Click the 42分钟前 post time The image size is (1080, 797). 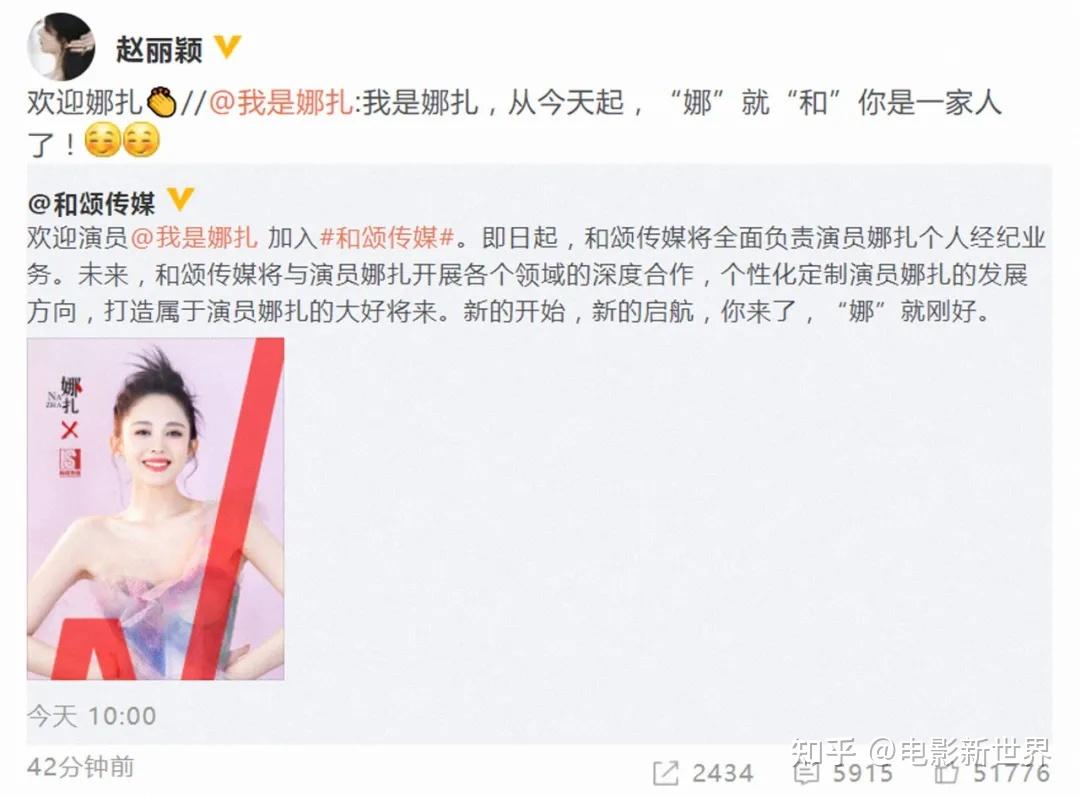click(81, 767)
